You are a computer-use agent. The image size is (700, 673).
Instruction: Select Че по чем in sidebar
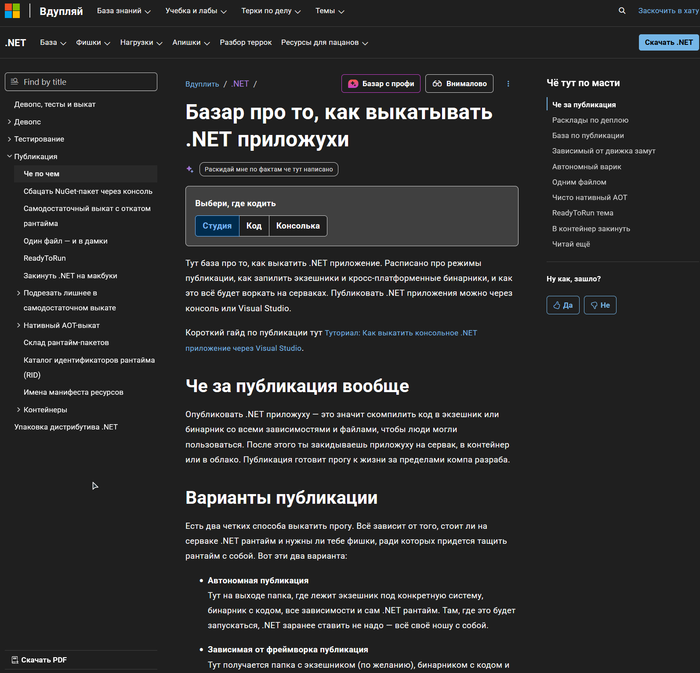pyautogui.click(x=86, y=174)
